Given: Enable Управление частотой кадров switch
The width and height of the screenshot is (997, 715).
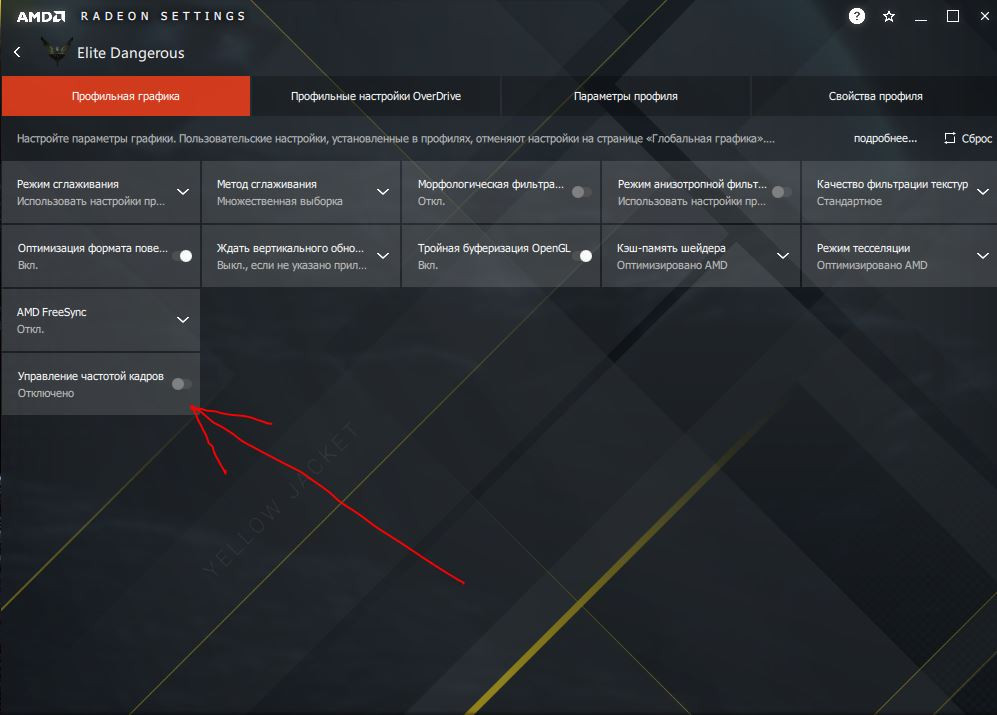Looking at the screenshot, I should coord(181,384).
